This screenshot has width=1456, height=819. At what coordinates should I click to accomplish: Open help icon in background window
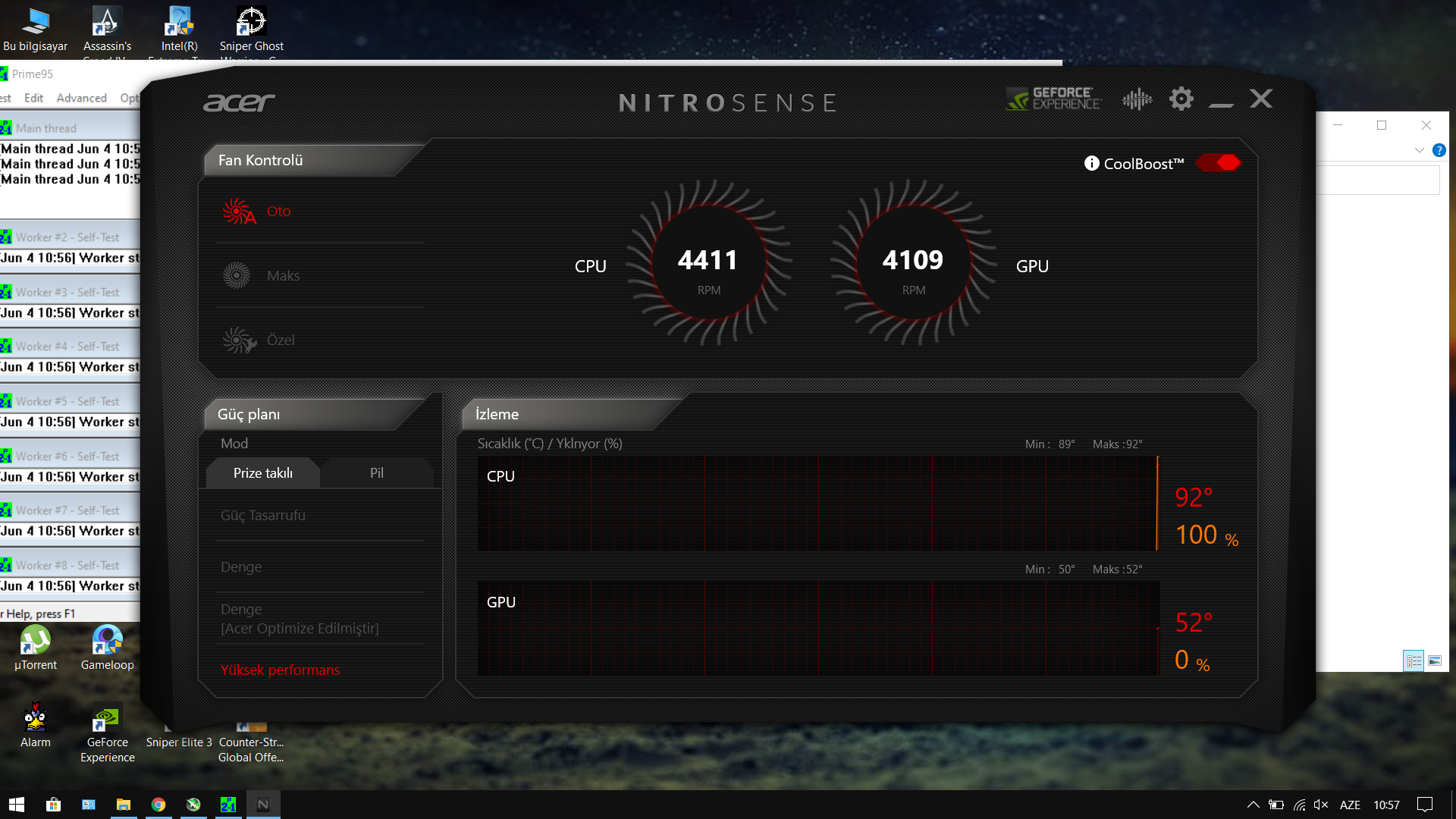point(1439,150)
